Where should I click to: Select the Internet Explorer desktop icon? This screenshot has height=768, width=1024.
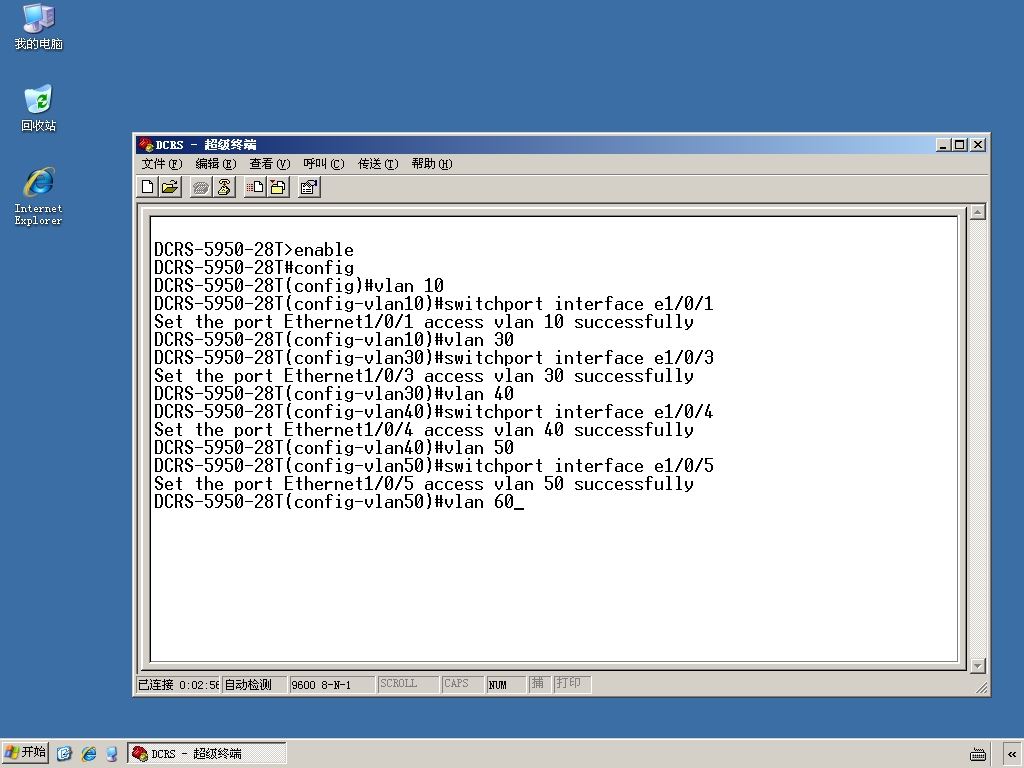[39, 196]
